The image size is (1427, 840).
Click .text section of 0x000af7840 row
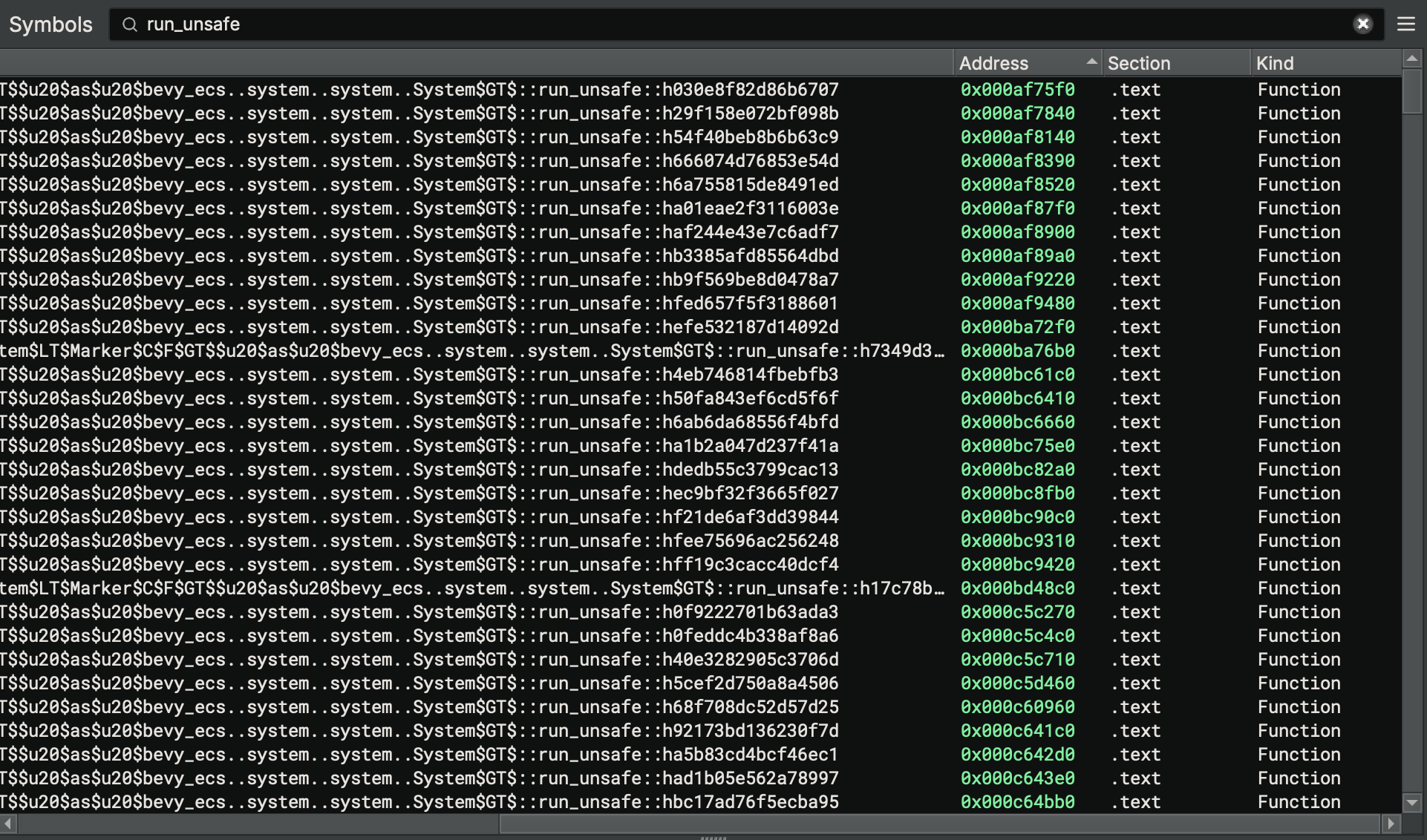[1135, 114]
